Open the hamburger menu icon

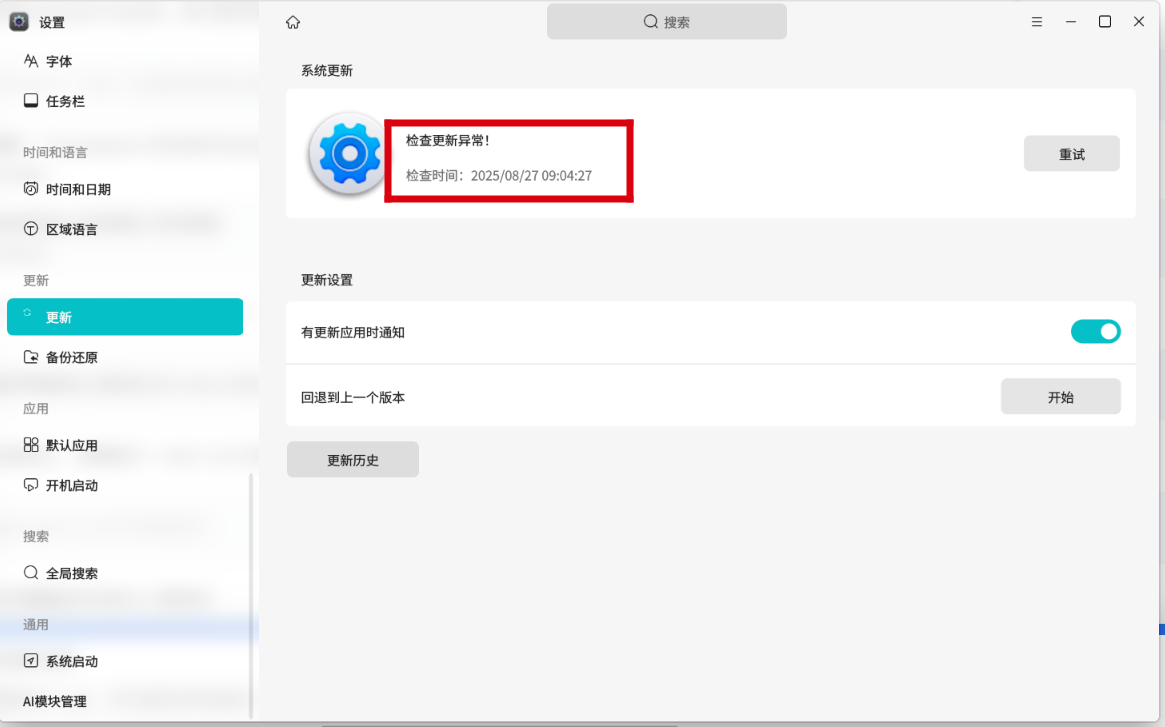point(1037,22)
